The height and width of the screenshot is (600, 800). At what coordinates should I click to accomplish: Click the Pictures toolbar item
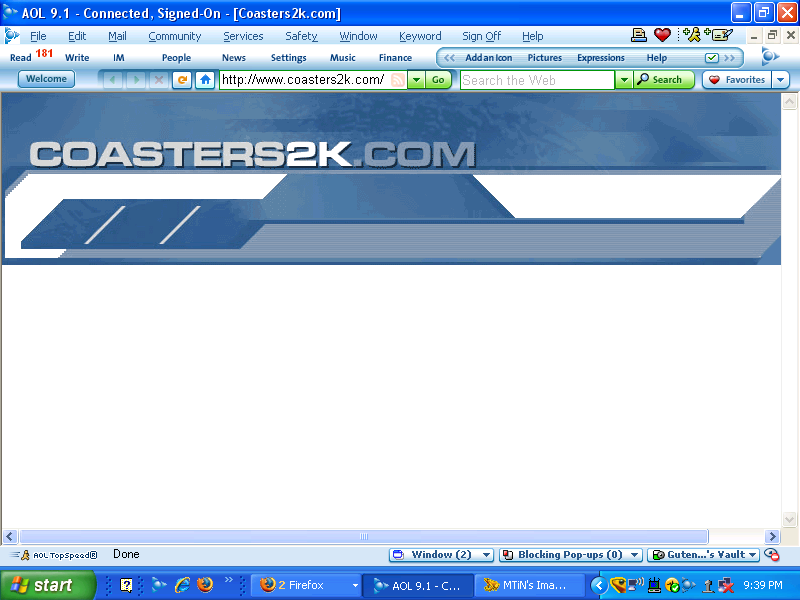[544, 58]
